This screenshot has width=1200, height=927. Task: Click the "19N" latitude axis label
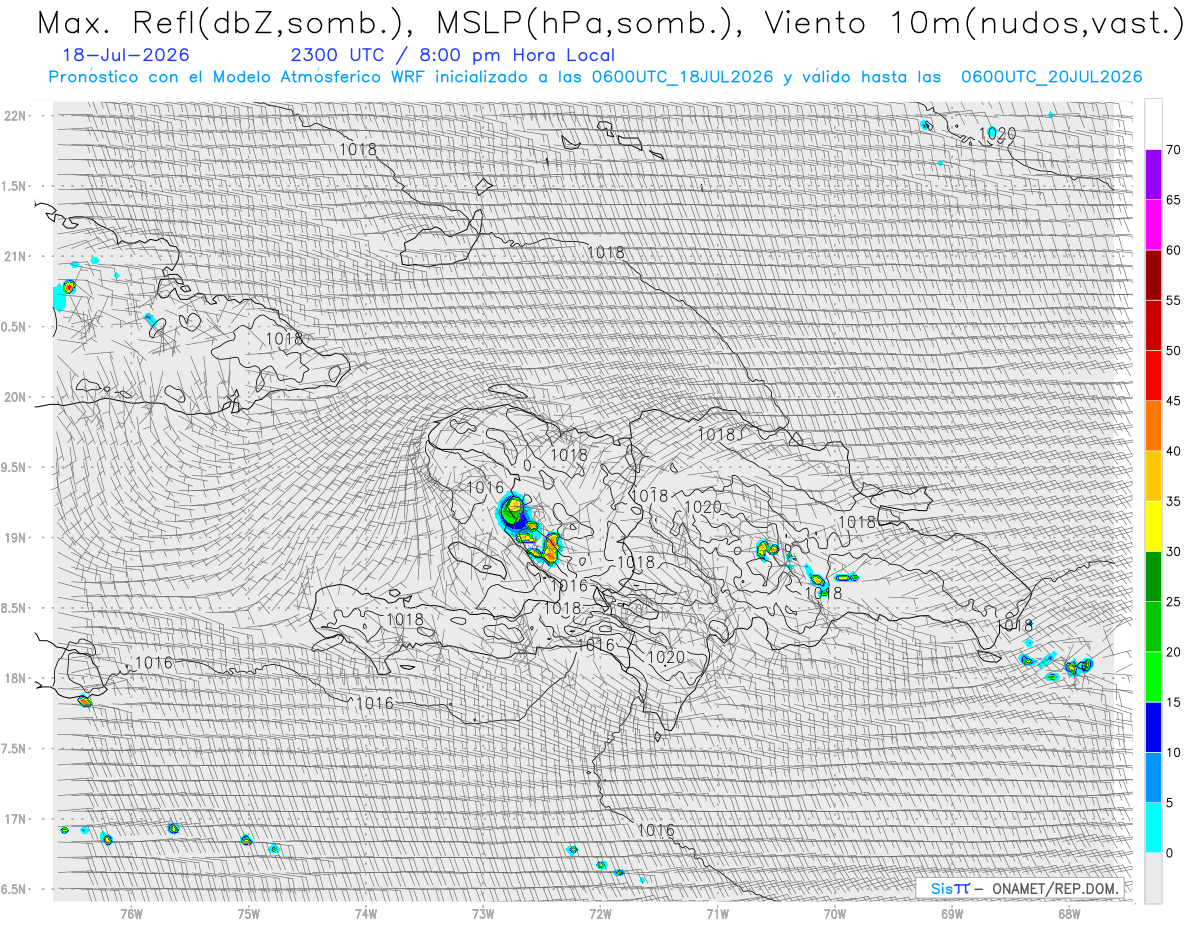coord(17,538)
